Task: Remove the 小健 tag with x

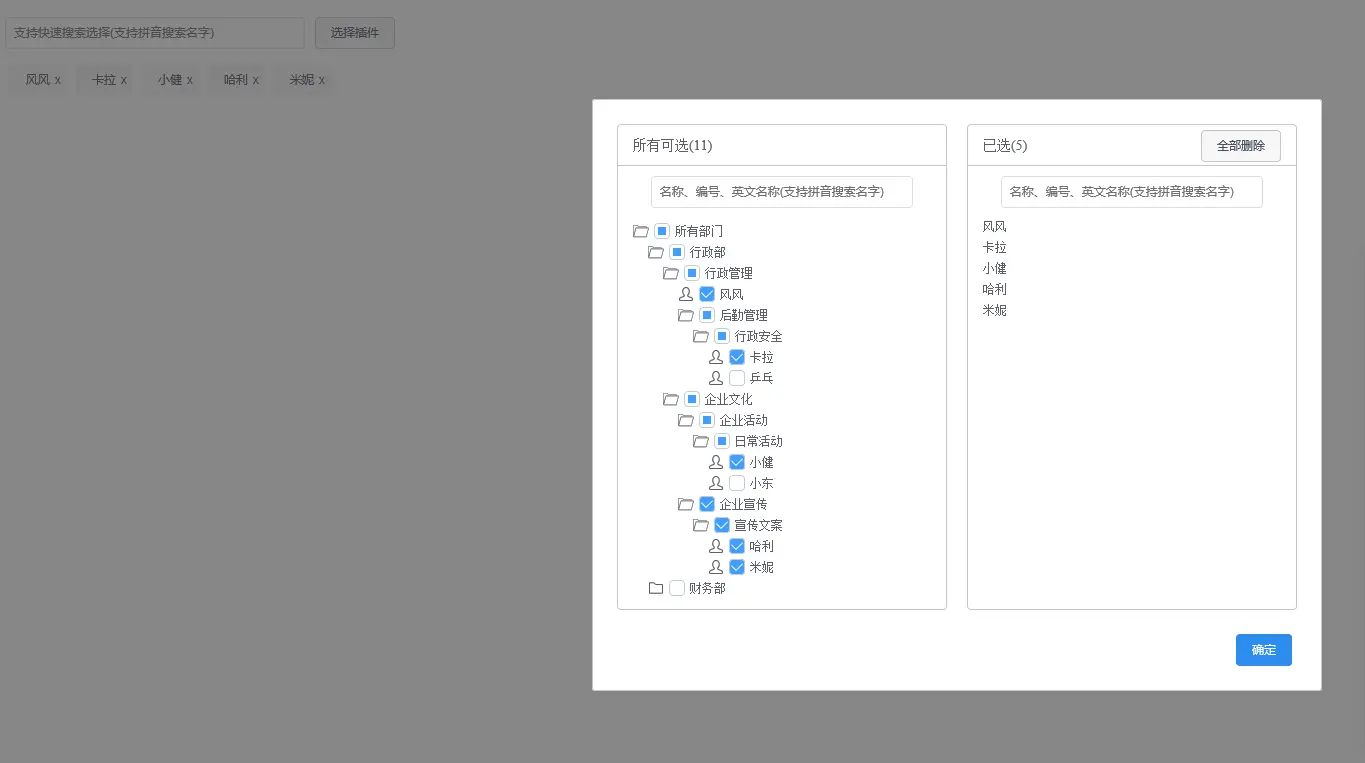Action: (190, 80)
